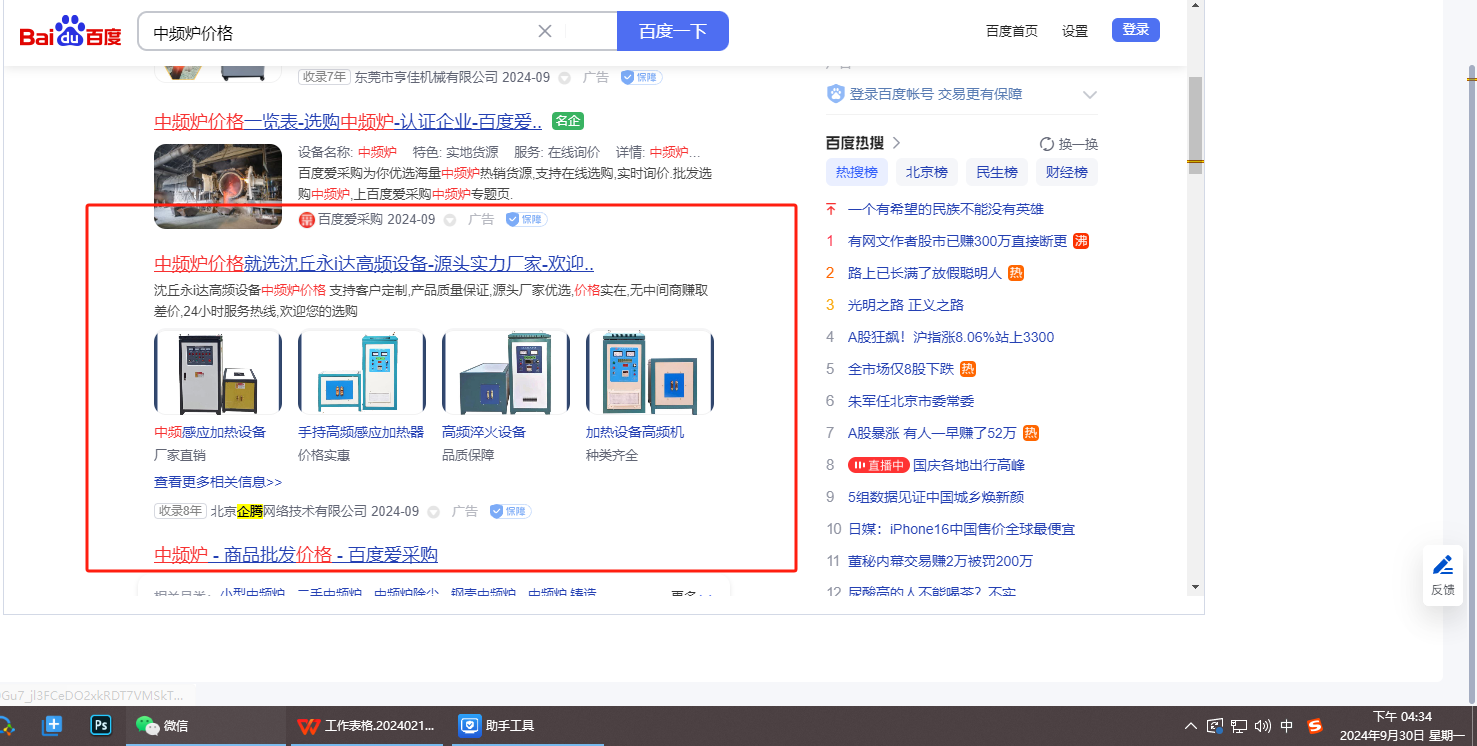Click the blue plus icon in the taskbar
1477x746 pixels.
(53, 725)
